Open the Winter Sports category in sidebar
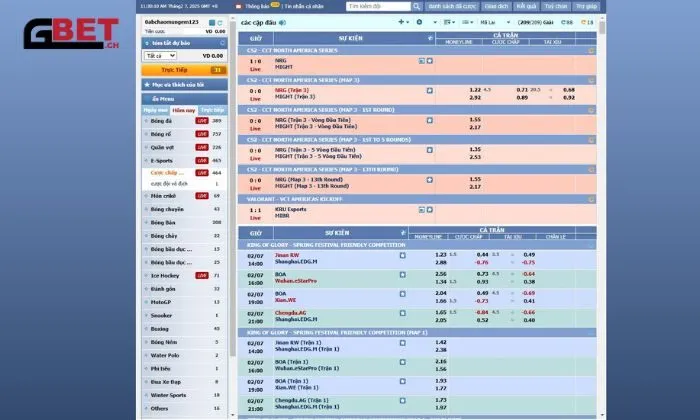 [x=184, y=395]
